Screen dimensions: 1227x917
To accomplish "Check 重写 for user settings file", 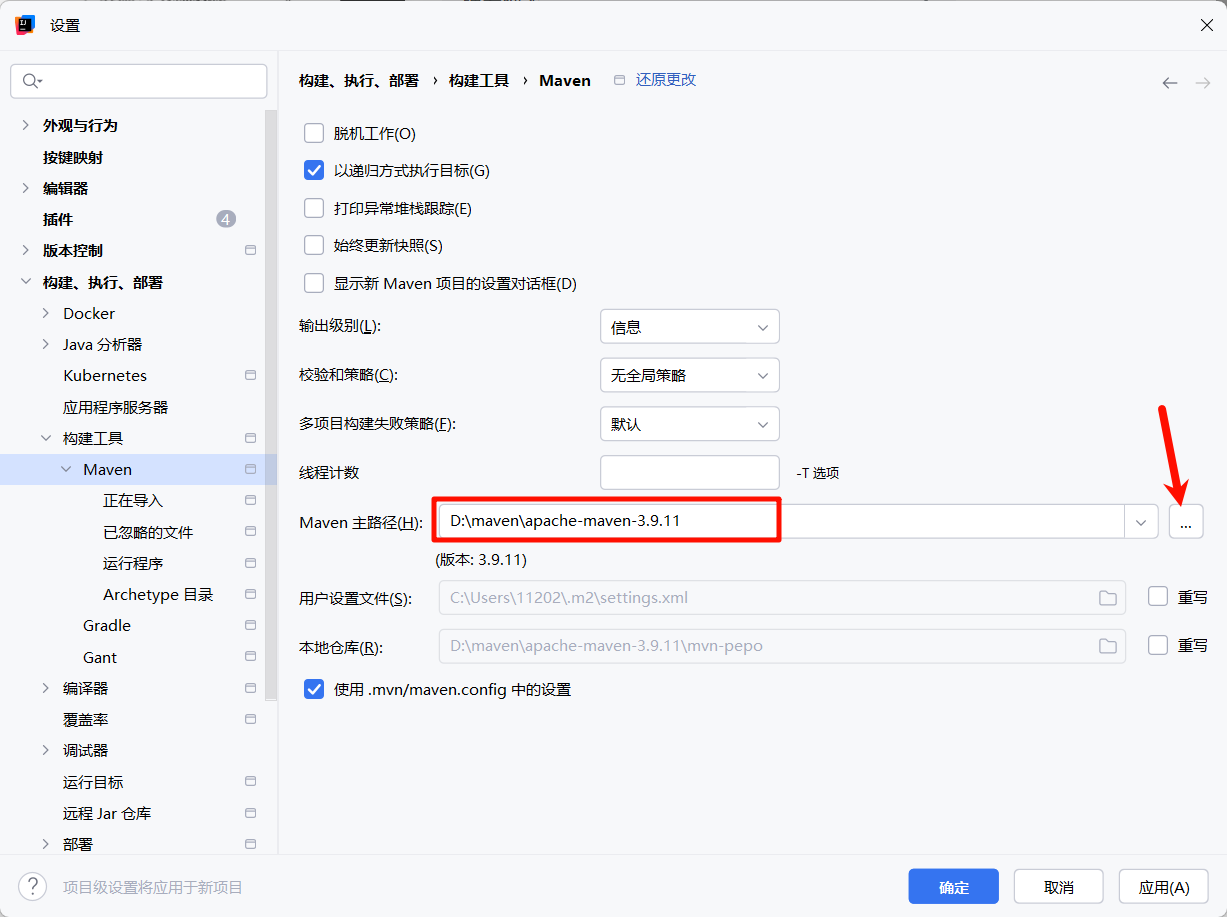I will 1158,596.
